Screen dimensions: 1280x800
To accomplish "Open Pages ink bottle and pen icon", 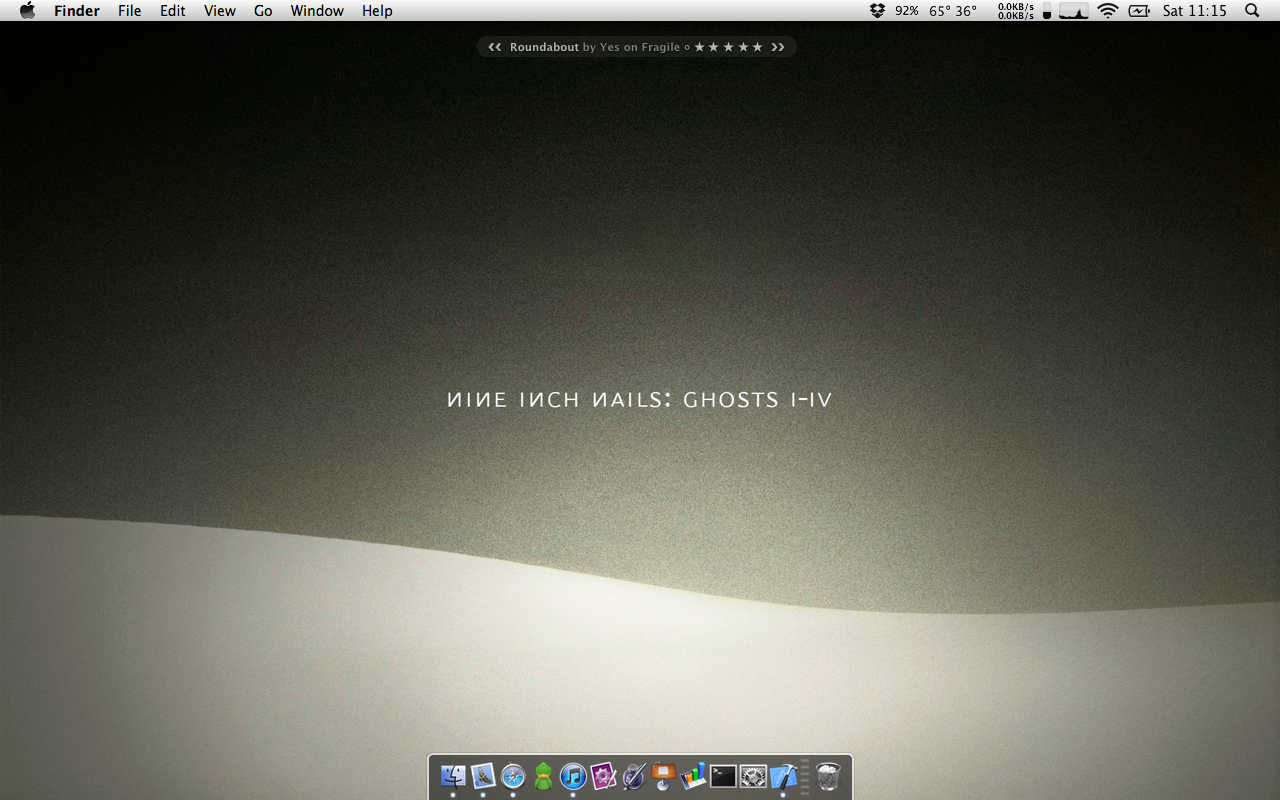I will point(633,775).
